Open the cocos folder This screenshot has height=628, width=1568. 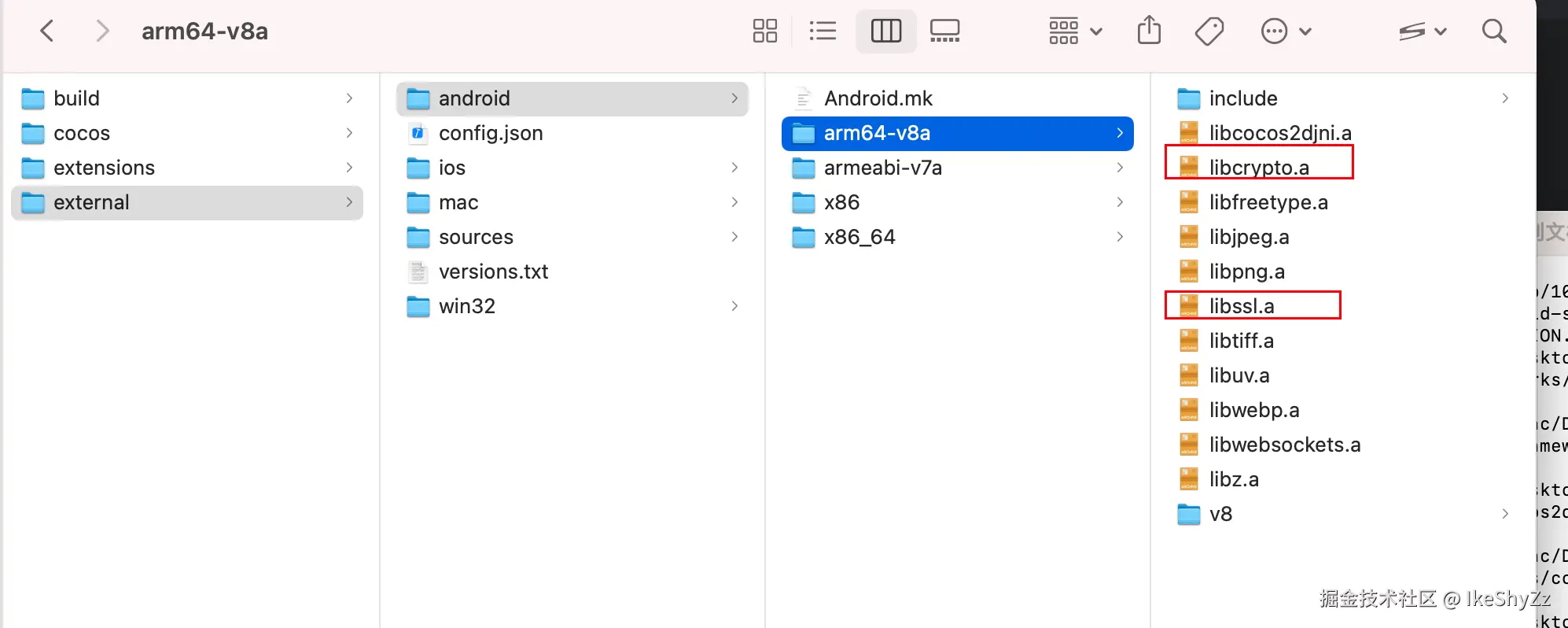[x=82, y=133]
